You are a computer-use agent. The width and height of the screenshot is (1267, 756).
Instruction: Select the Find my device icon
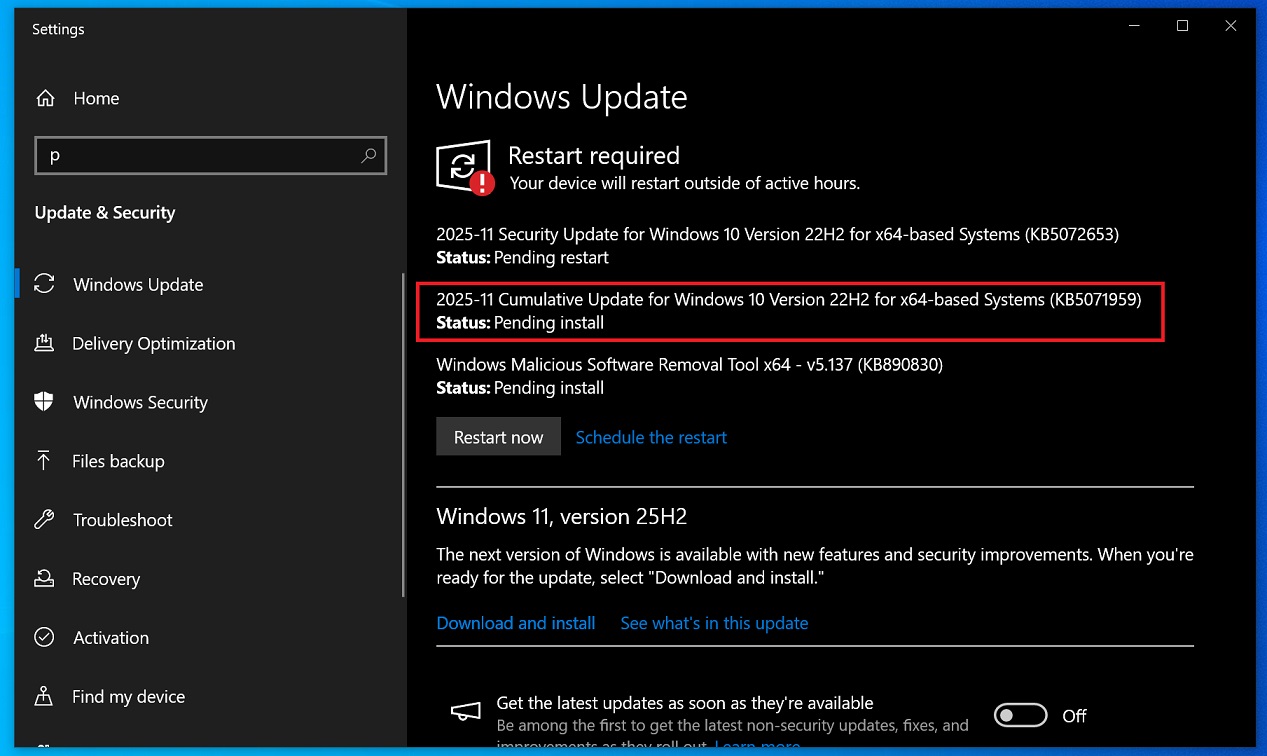tap(44, 696)
